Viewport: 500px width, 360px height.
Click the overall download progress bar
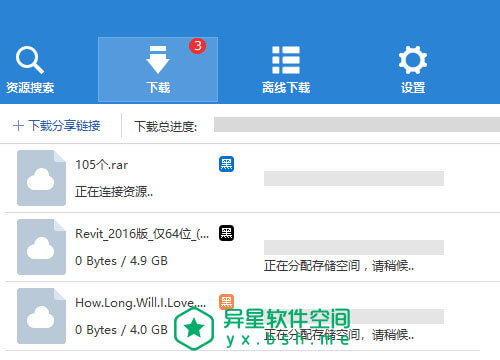357,124
